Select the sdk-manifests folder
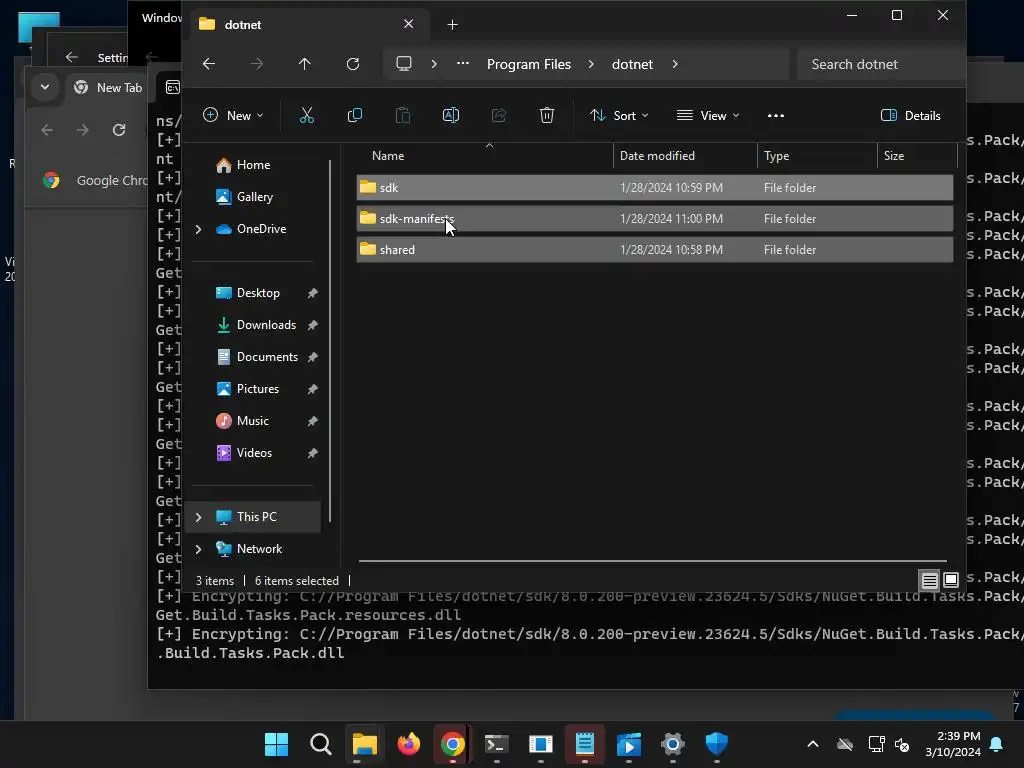Screen dimensions: 1024x768 click(x=654, y=219)
